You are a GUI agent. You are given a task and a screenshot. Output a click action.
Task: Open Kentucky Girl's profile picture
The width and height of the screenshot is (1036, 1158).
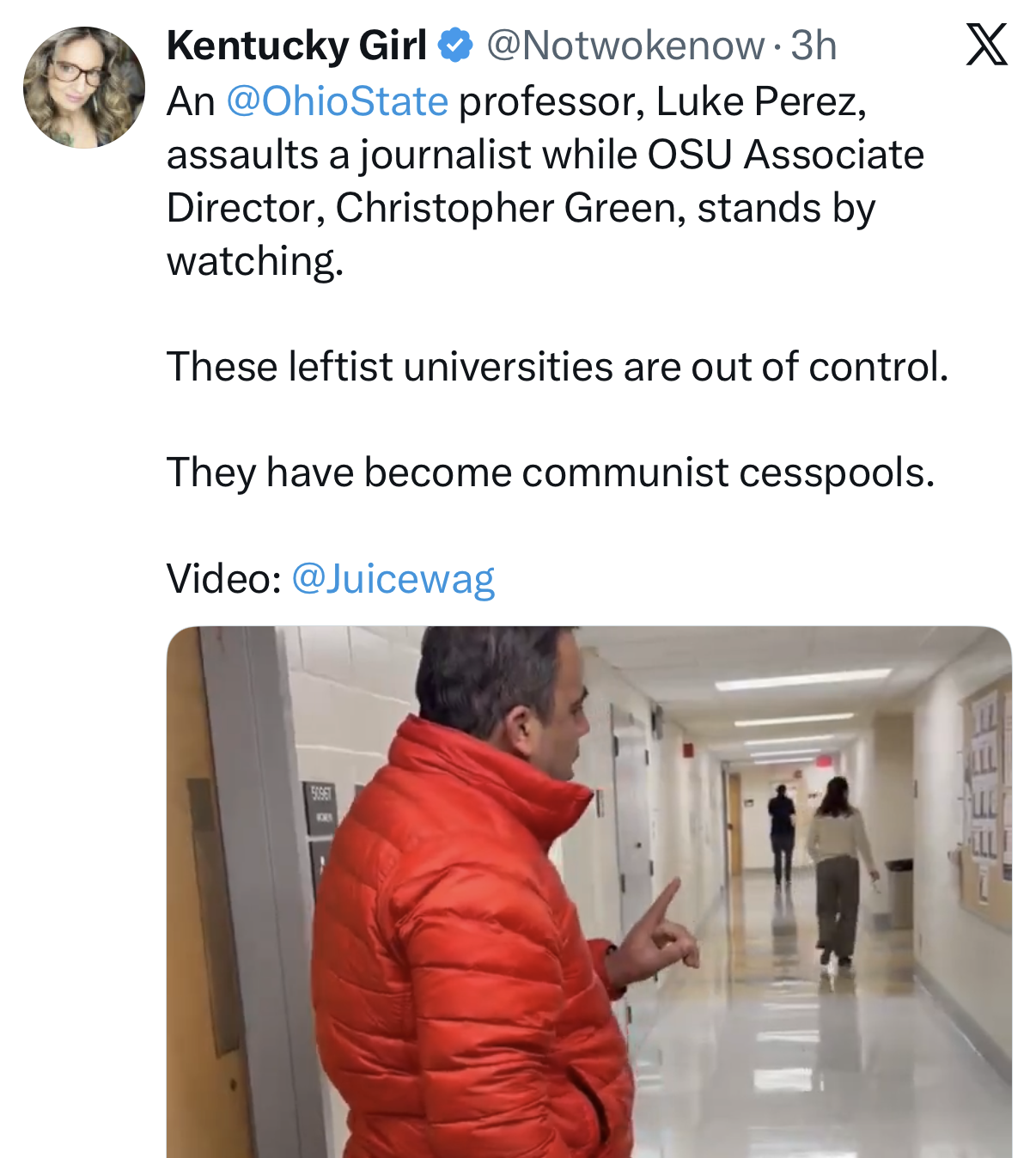tap(83, 88)
